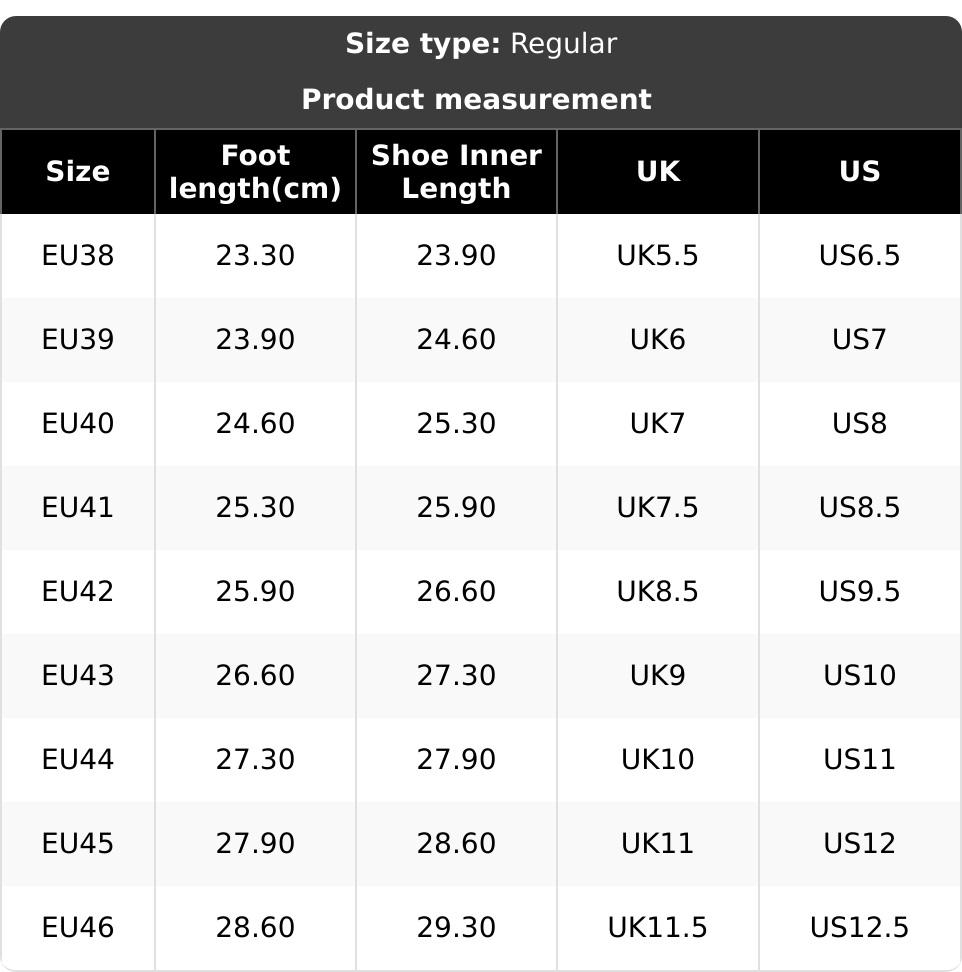
Task: Click the US column header
Action: click(859, 172)
